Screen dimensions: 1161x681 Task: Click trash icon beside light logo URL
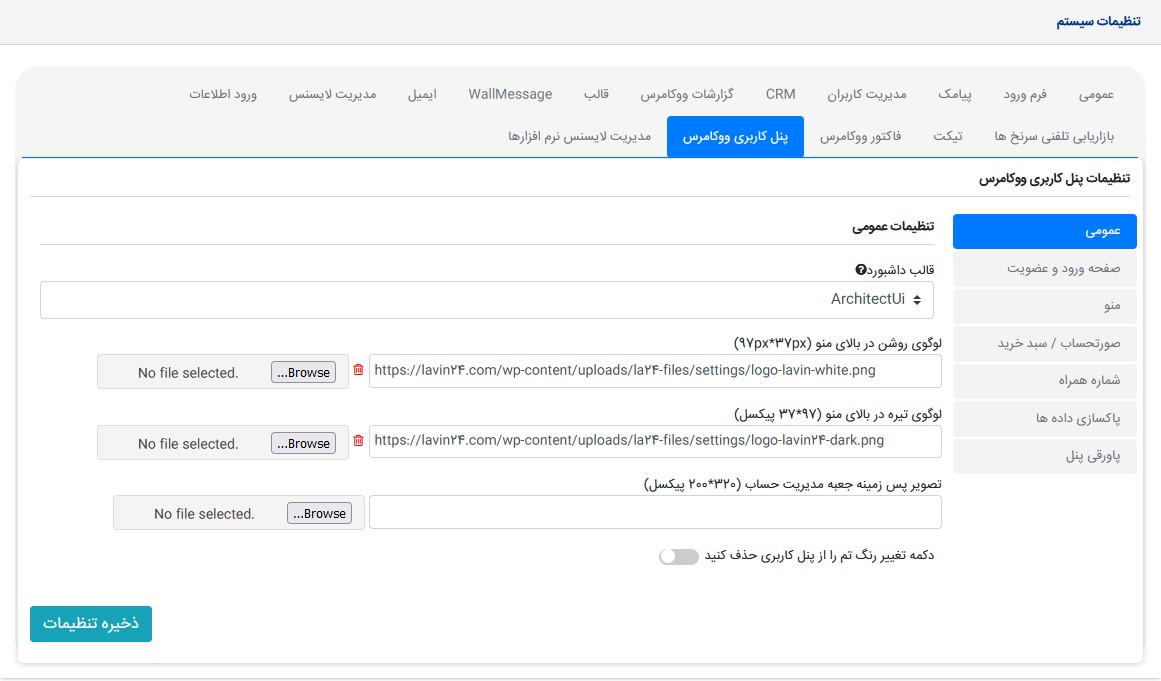358,371
